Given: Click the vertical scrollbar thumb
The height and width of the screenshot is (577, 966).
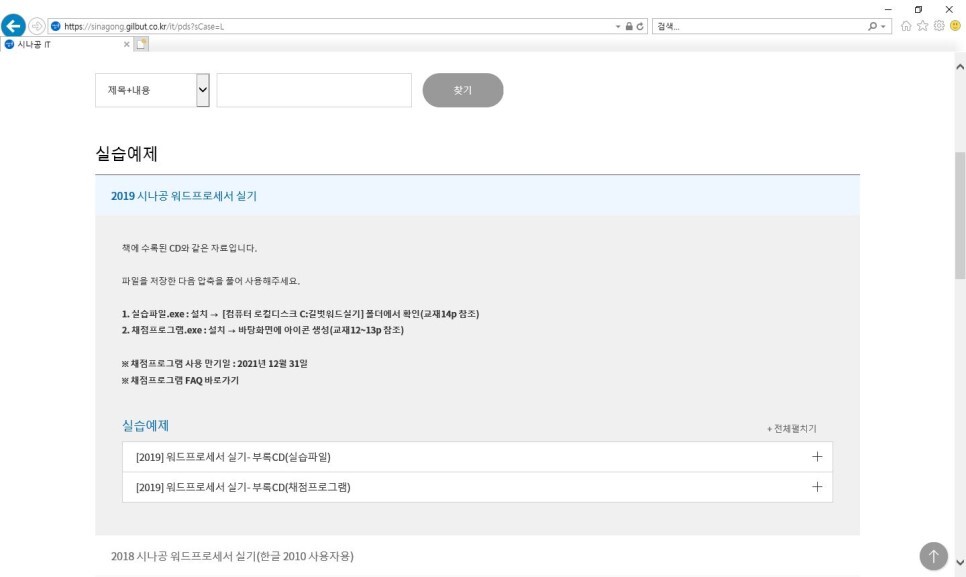Looking at the screenshot, I should point(960,216).
